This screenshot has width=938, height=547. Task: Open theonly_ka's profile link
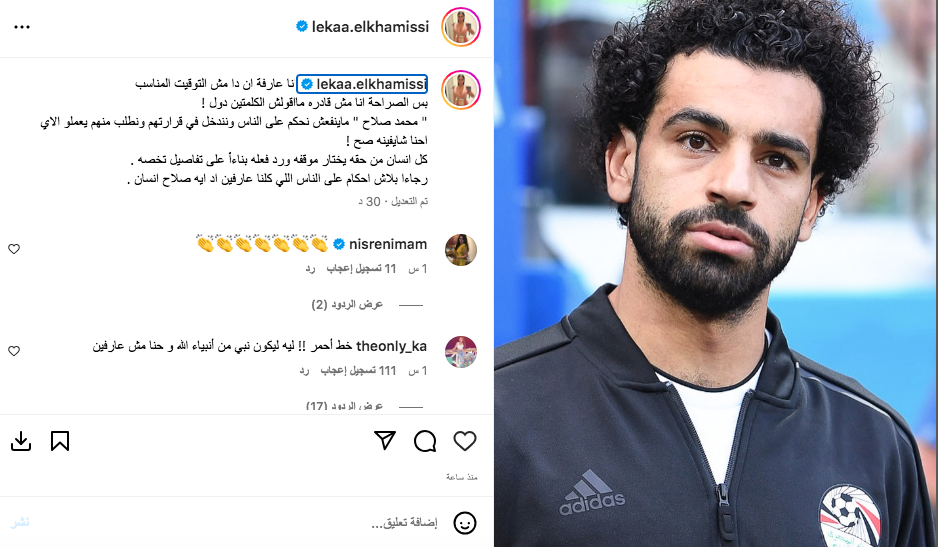click(391, 347)
